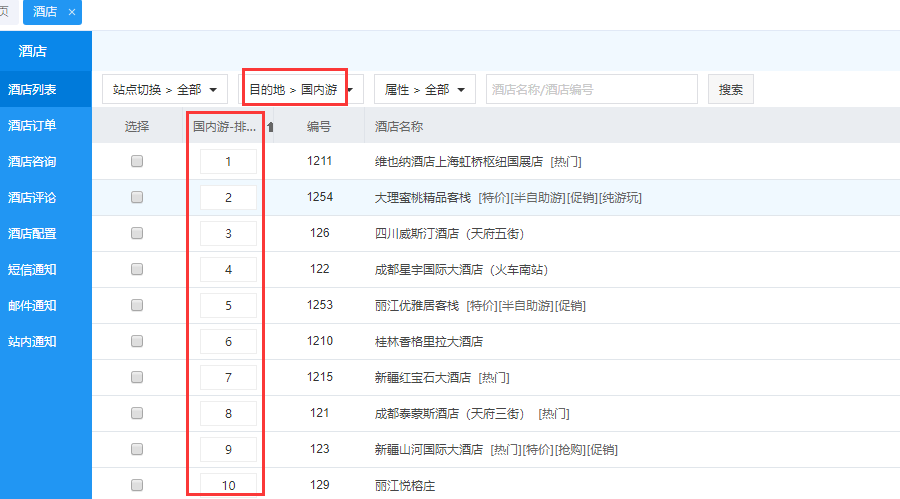Click the 编号 column header
Viewport: 900px width, 499px height.
coord(319,127)
